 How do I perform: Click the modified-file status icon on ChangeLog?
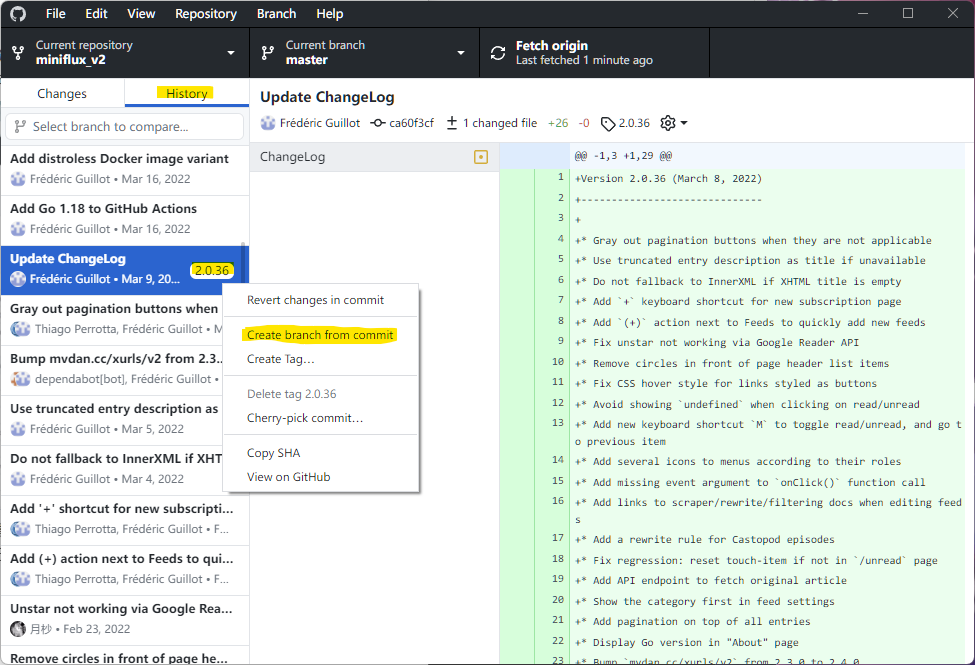481,157
